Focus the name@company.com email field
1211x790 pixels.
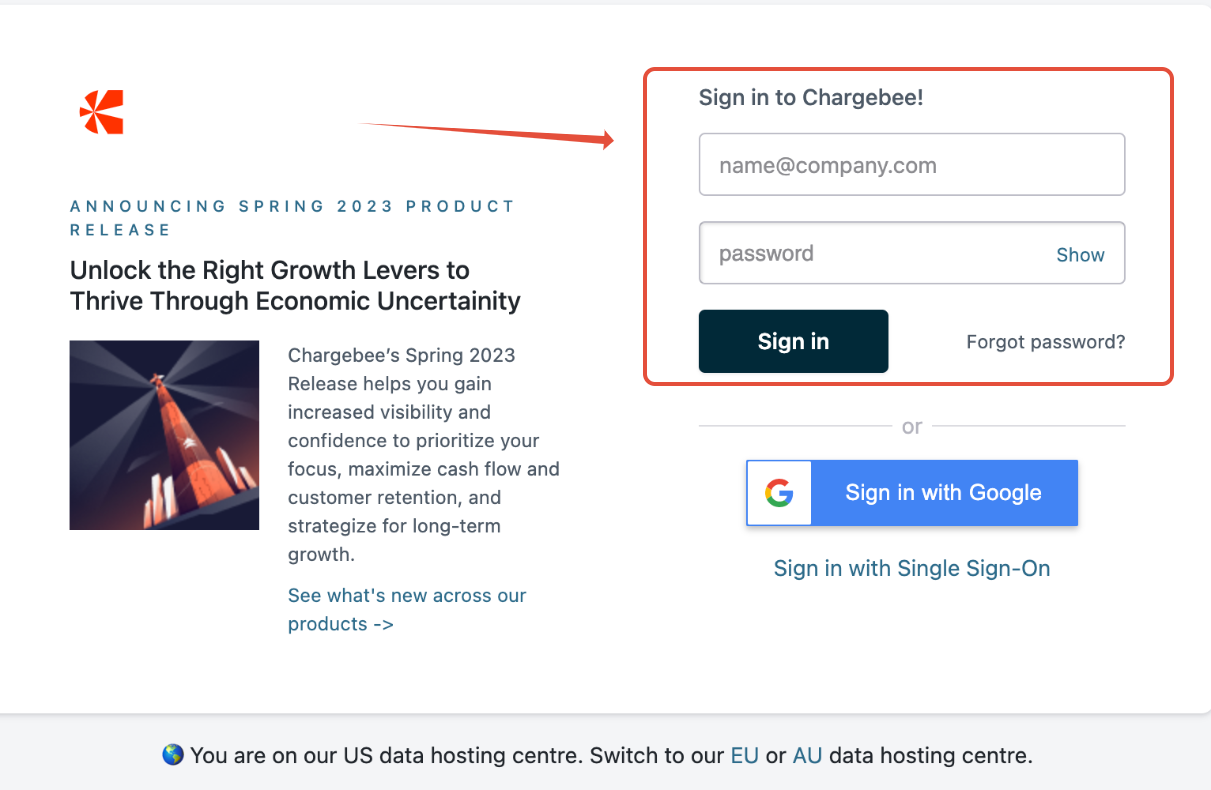coord(911,165)
